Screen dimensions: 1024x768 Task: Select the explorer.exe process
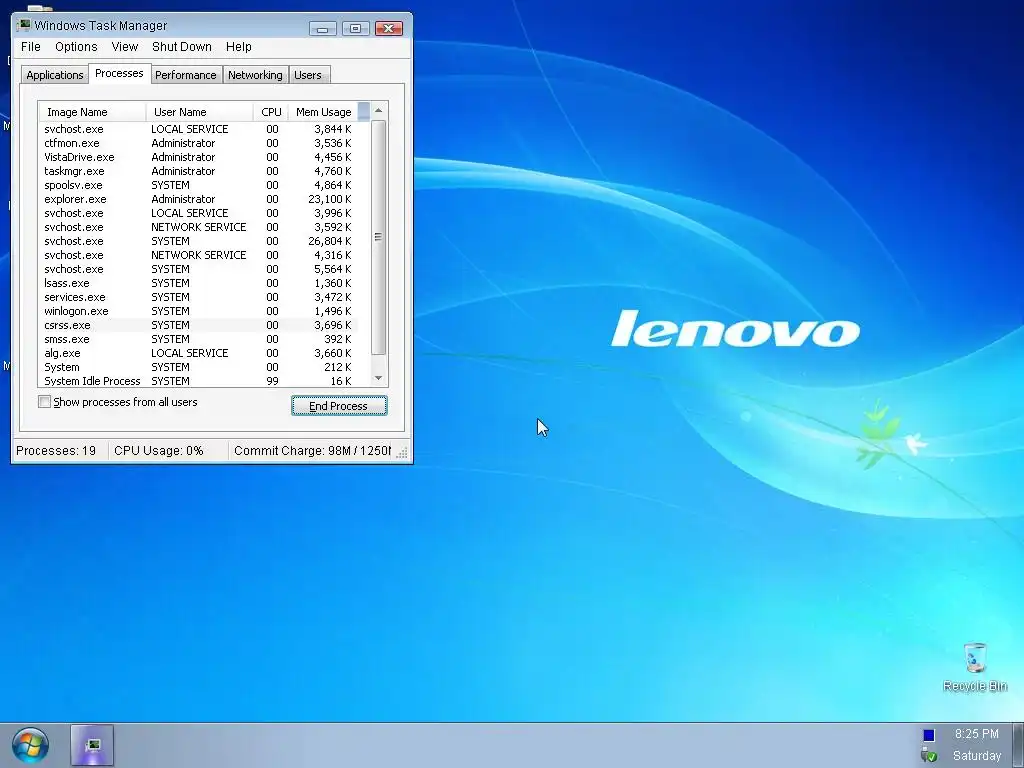198,199
